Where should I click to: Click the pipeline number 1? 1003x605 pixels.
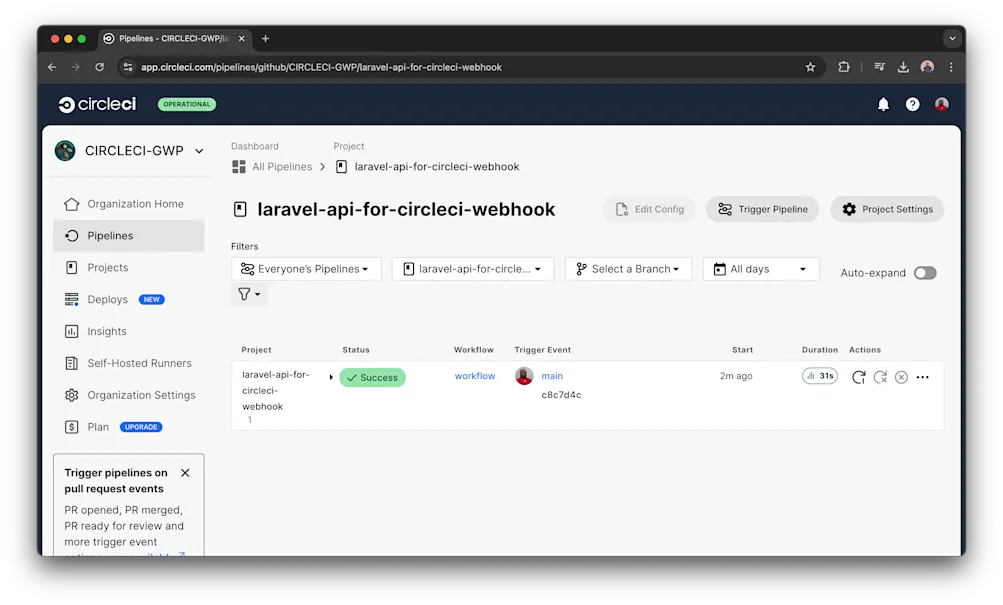(x=249, y=420)
